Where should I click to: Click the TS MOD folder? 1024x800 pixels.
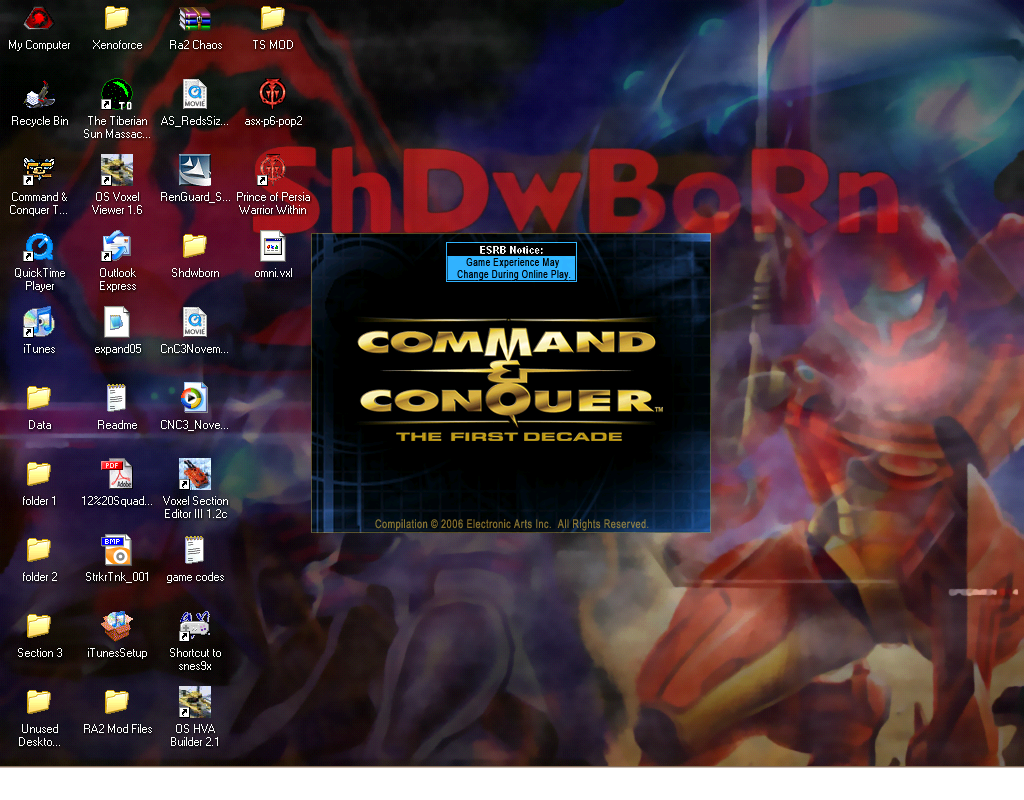click(272, 20)
